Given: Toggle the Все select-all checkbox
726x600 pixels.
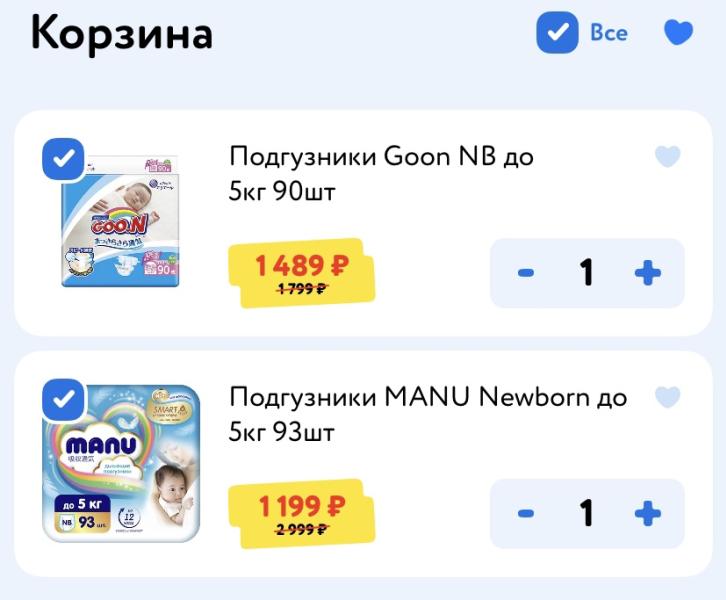Looking at the screenshot, I should click(x=557, y=33).
